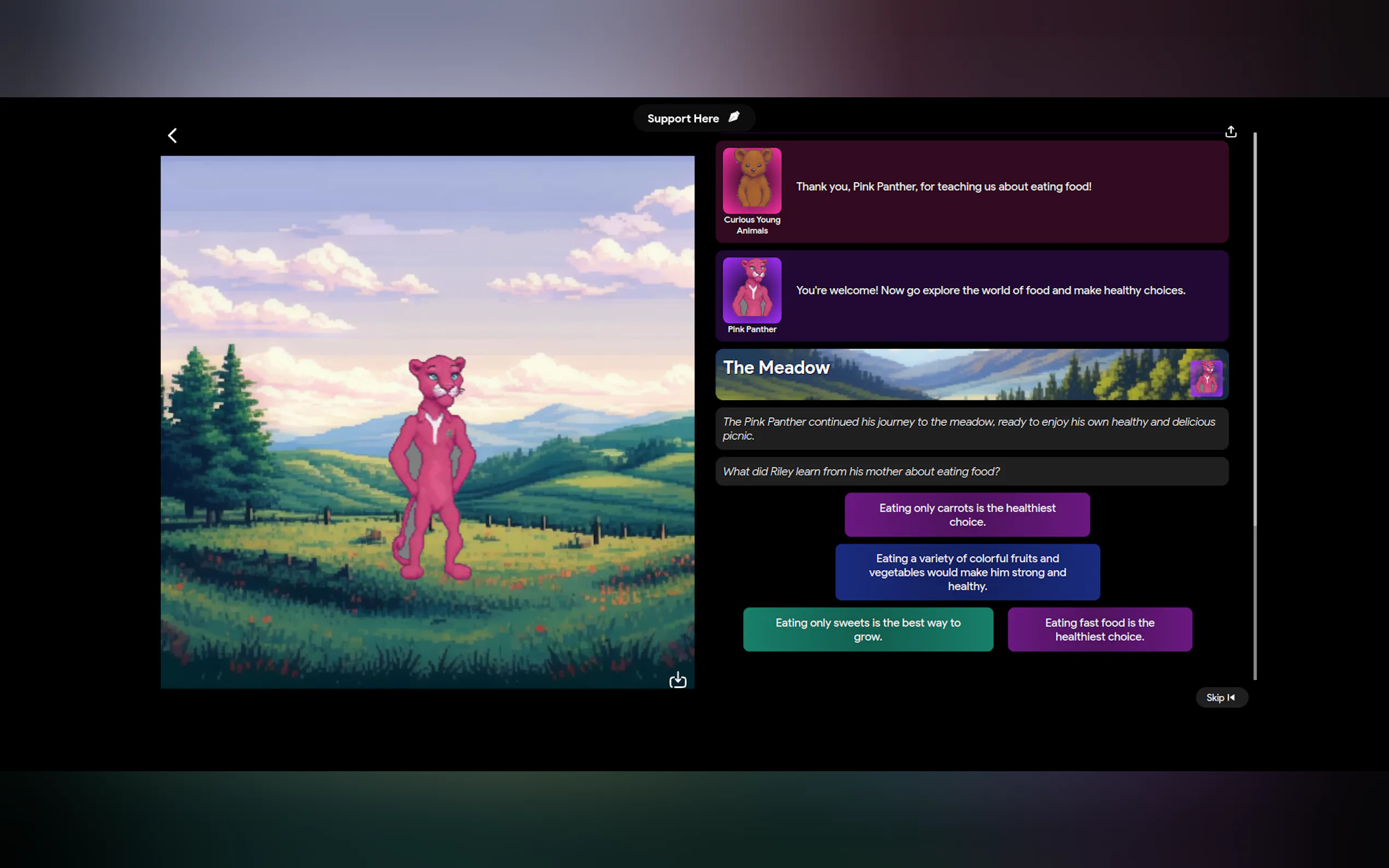Click the Riley question text box

click(972, 471)
